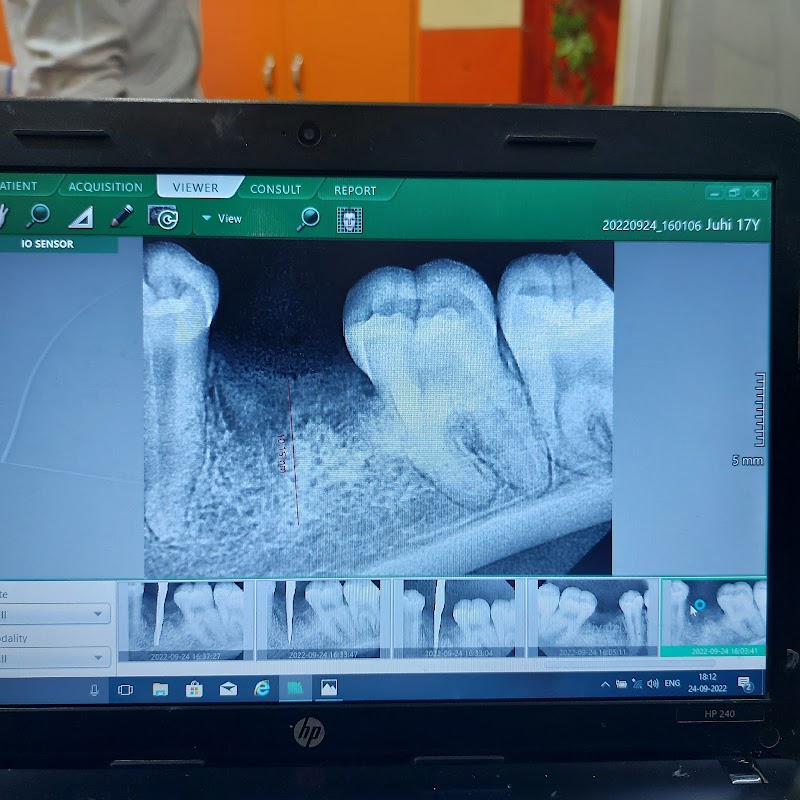Switch to the Acquisition tab
Viewport: 800px width, 800px height.
click(105, 187)
